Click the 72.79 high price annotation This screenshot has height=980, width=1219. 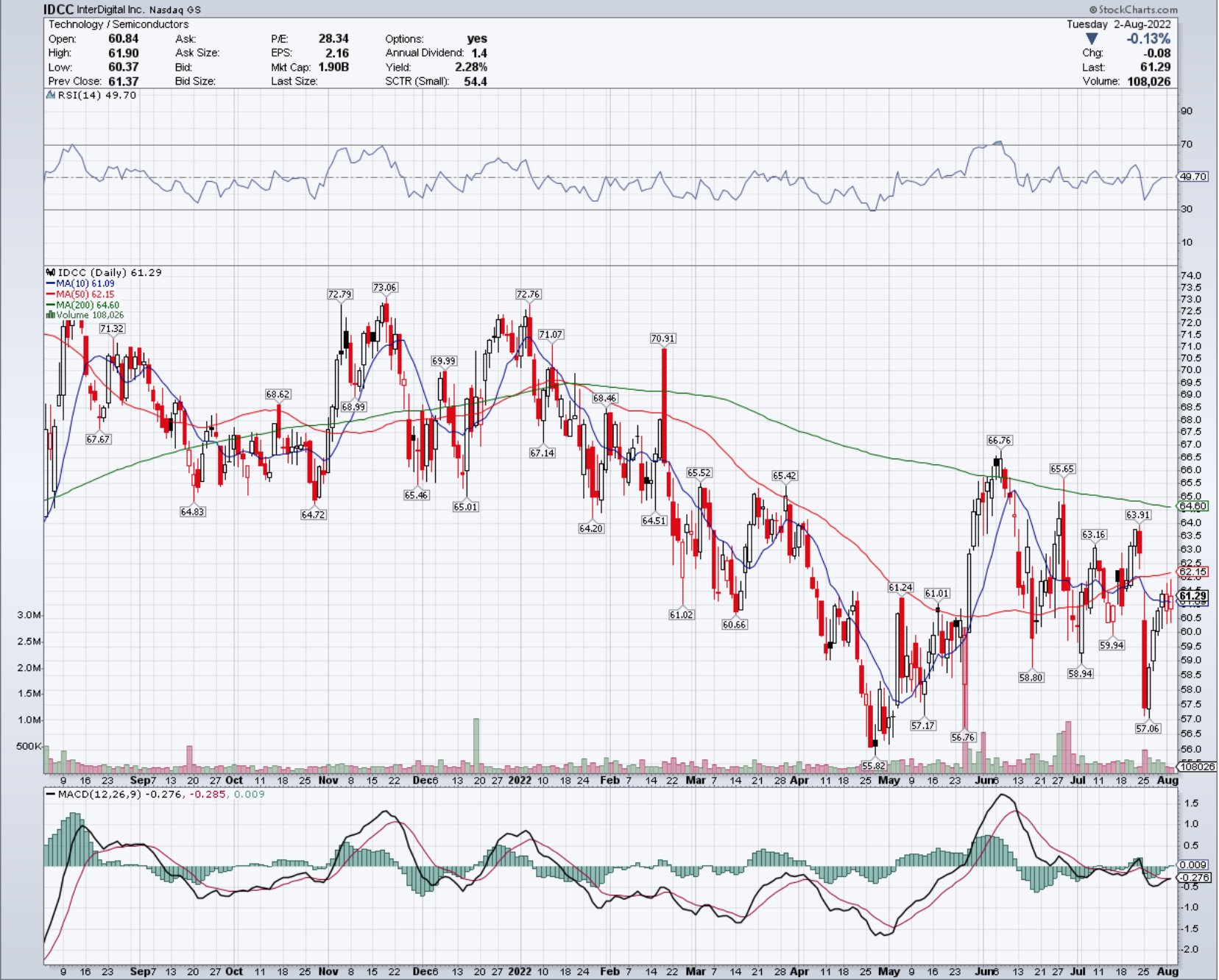tap(340, 294)
